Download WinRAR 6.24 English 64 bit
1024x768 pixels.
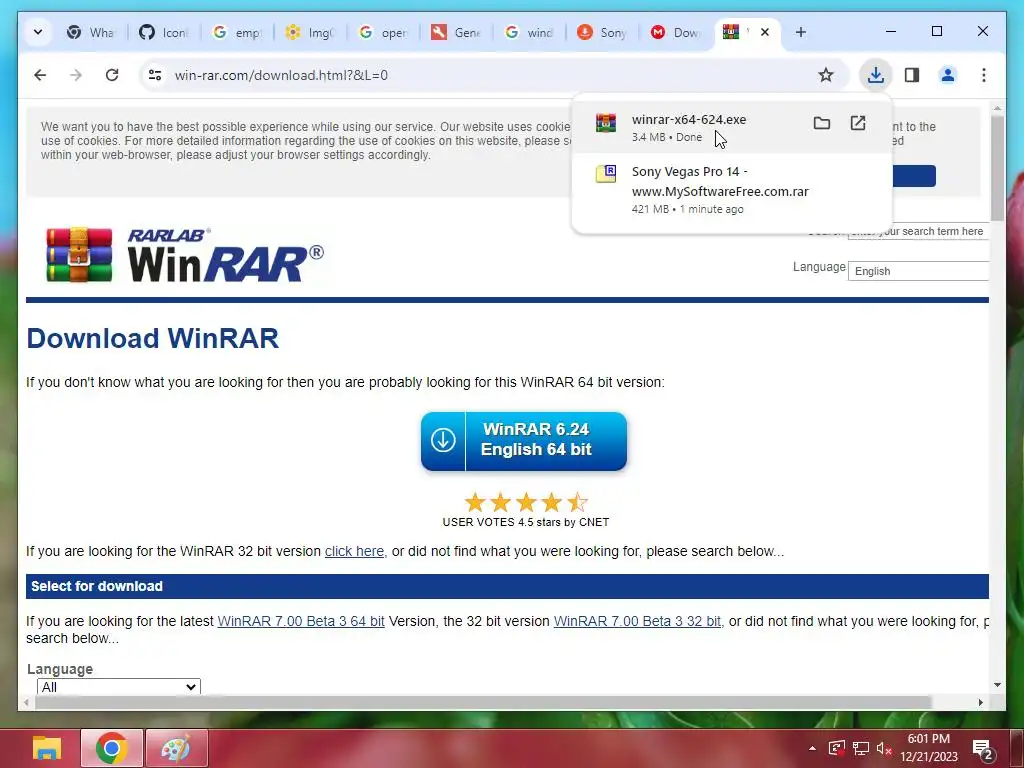524,441
